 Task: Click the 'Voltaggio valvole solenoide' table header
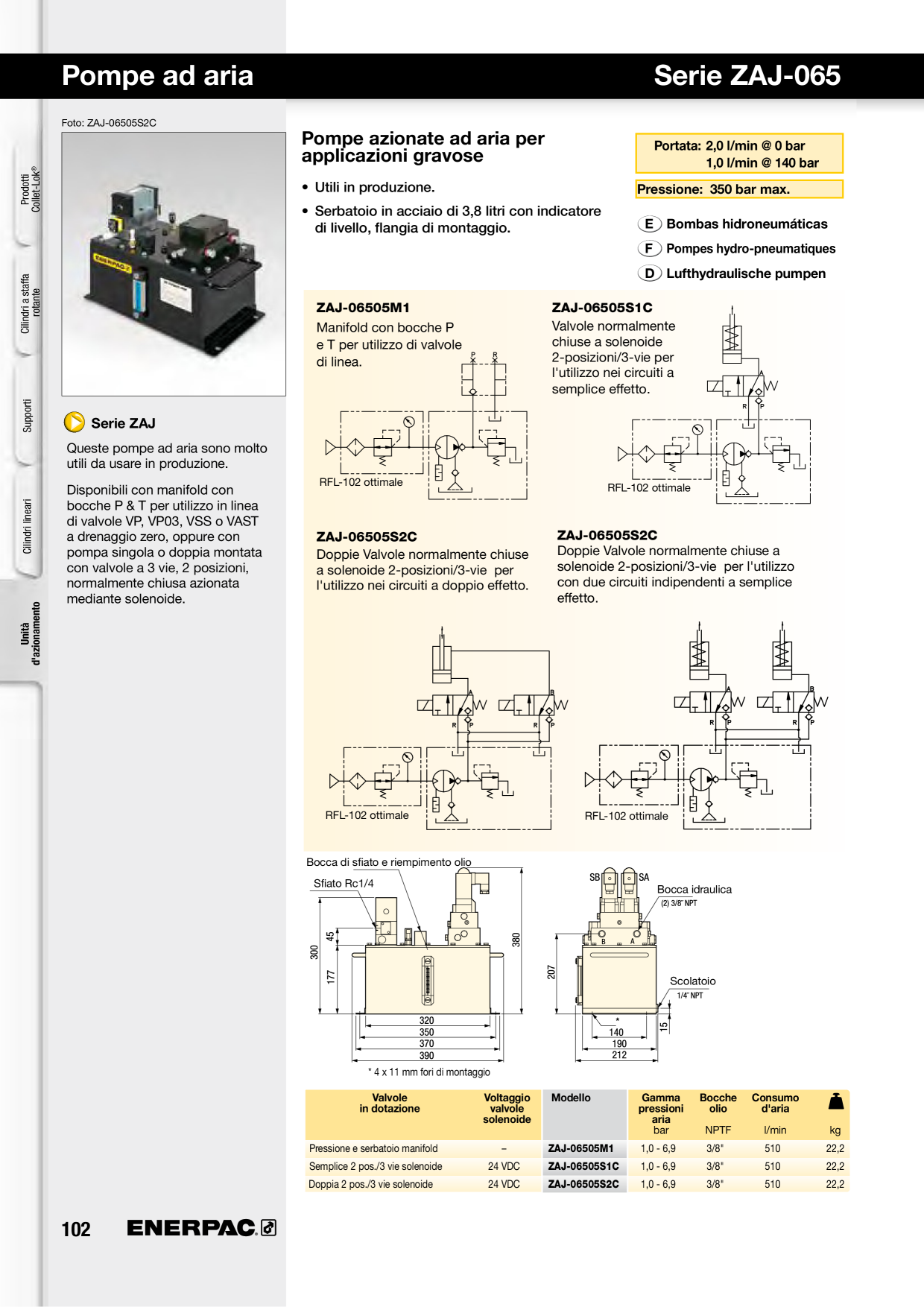pyautogui.click(x=507, y=1108)
